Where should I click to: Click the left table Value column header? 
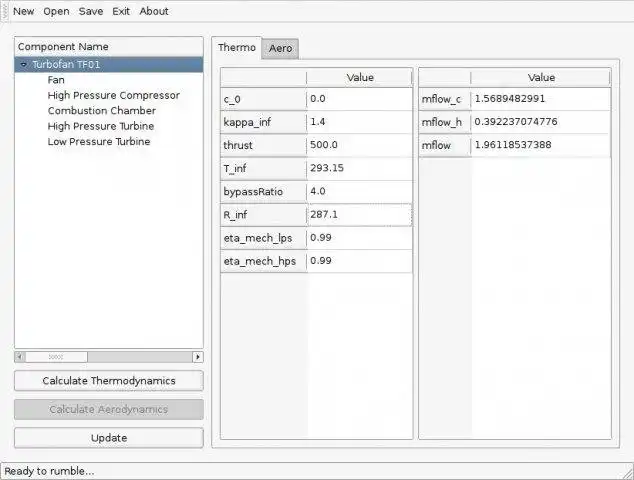click(x=359, y=78)
